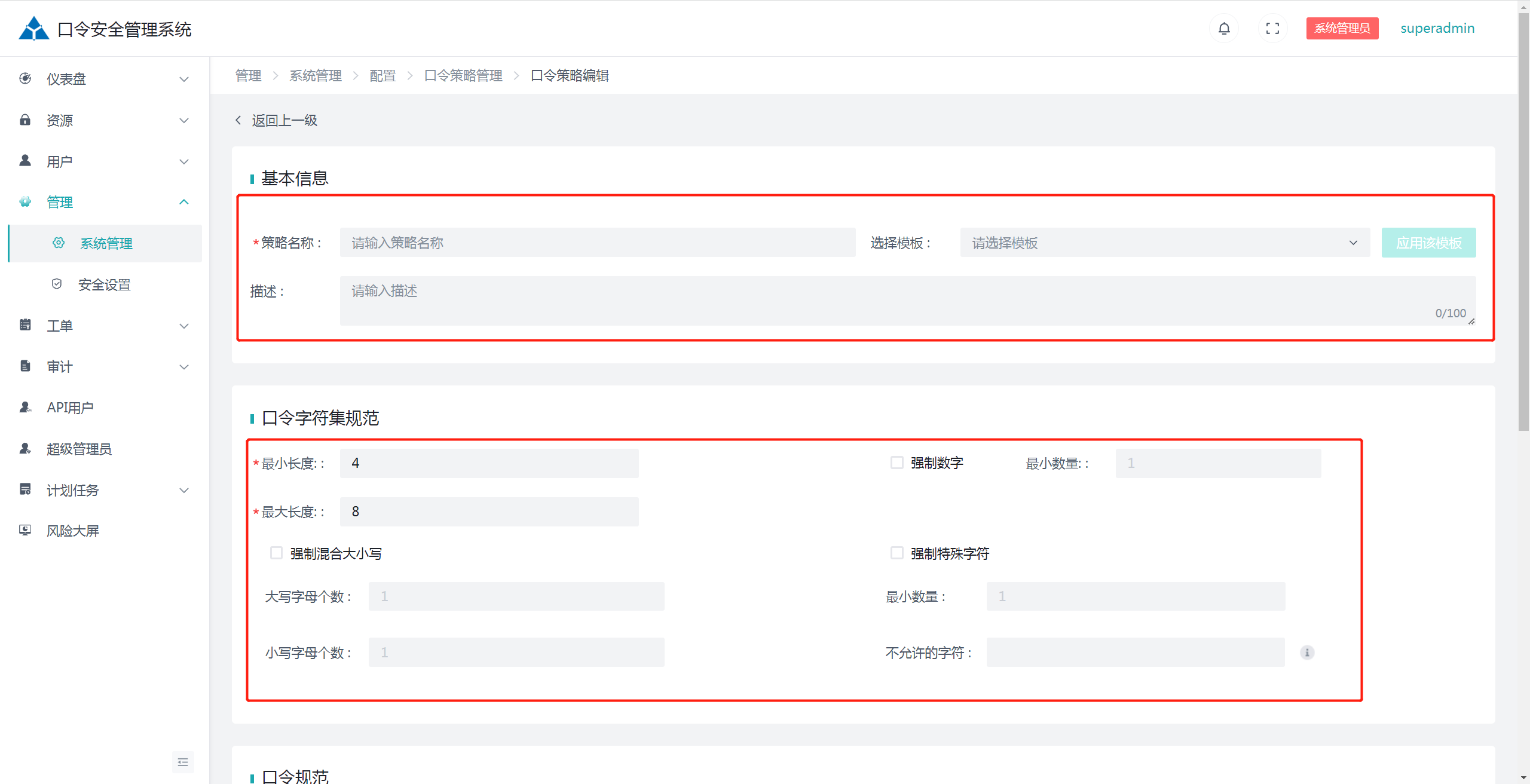Focus the 策略名称 input field
Viewport: 1530px width, 784px height.
pos(597,243)
